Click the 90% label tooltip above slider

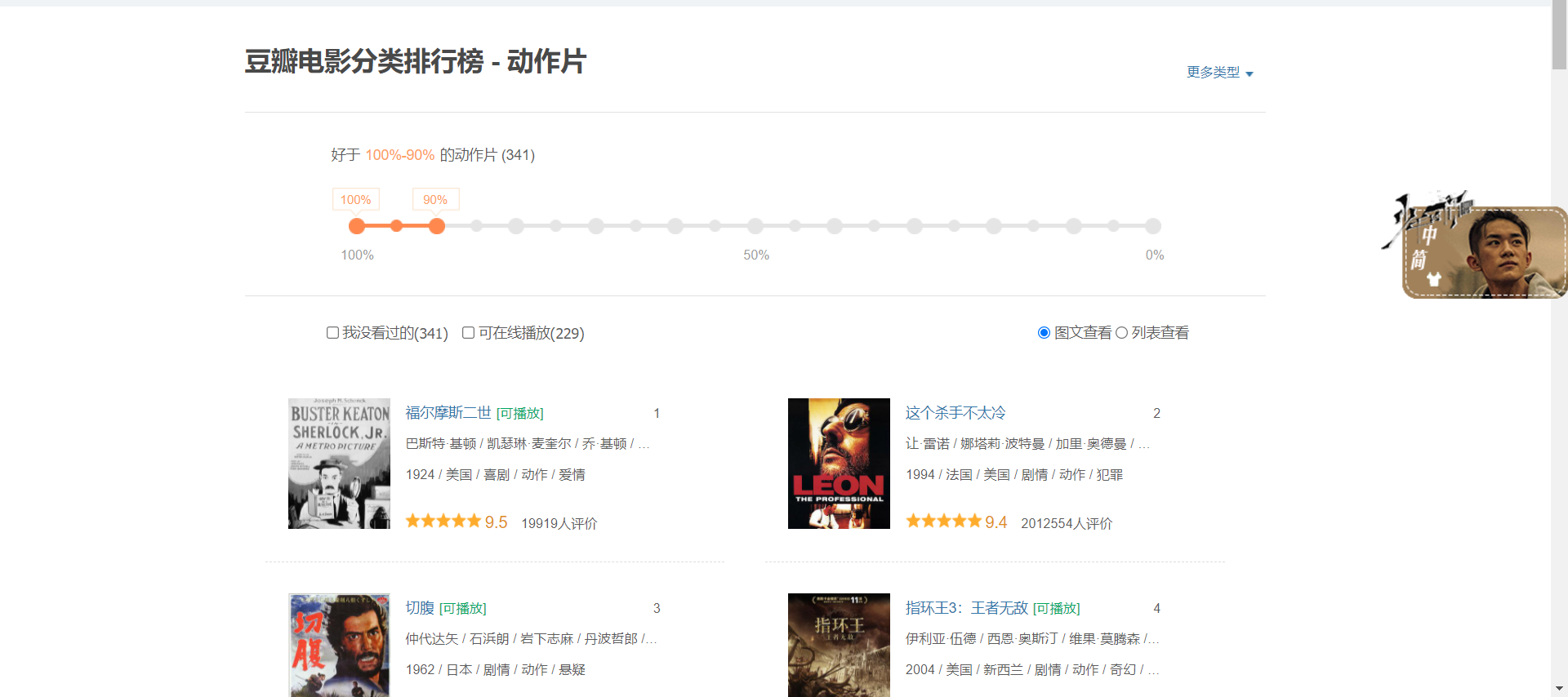[x=435, y=200]
